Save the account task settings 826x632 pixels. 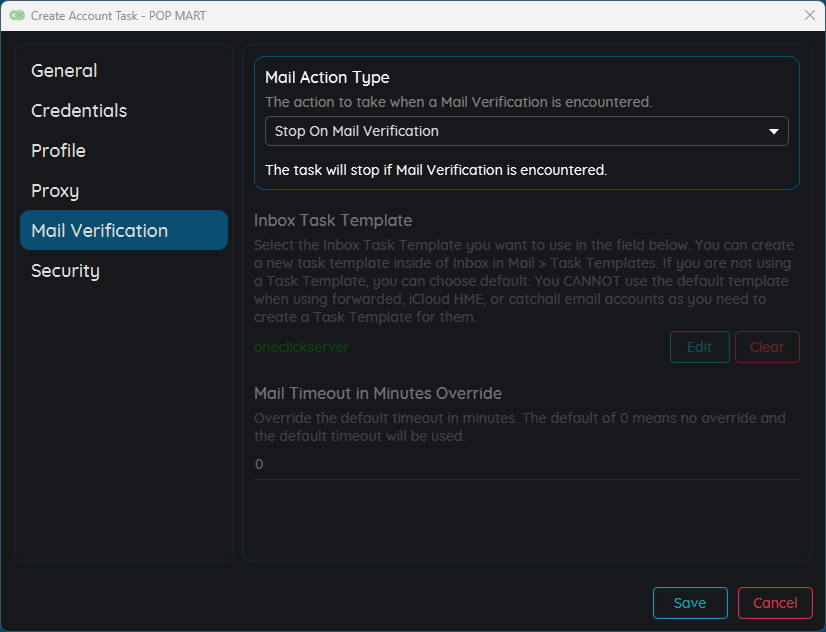click(x=690, y=603)
